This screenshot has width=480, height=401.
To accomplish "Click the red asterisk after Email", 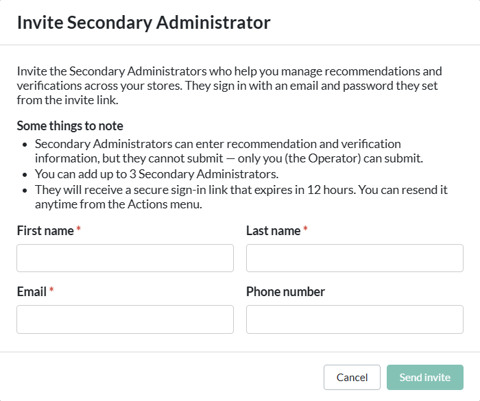I will pyautogui.click(x=51, y=289).
